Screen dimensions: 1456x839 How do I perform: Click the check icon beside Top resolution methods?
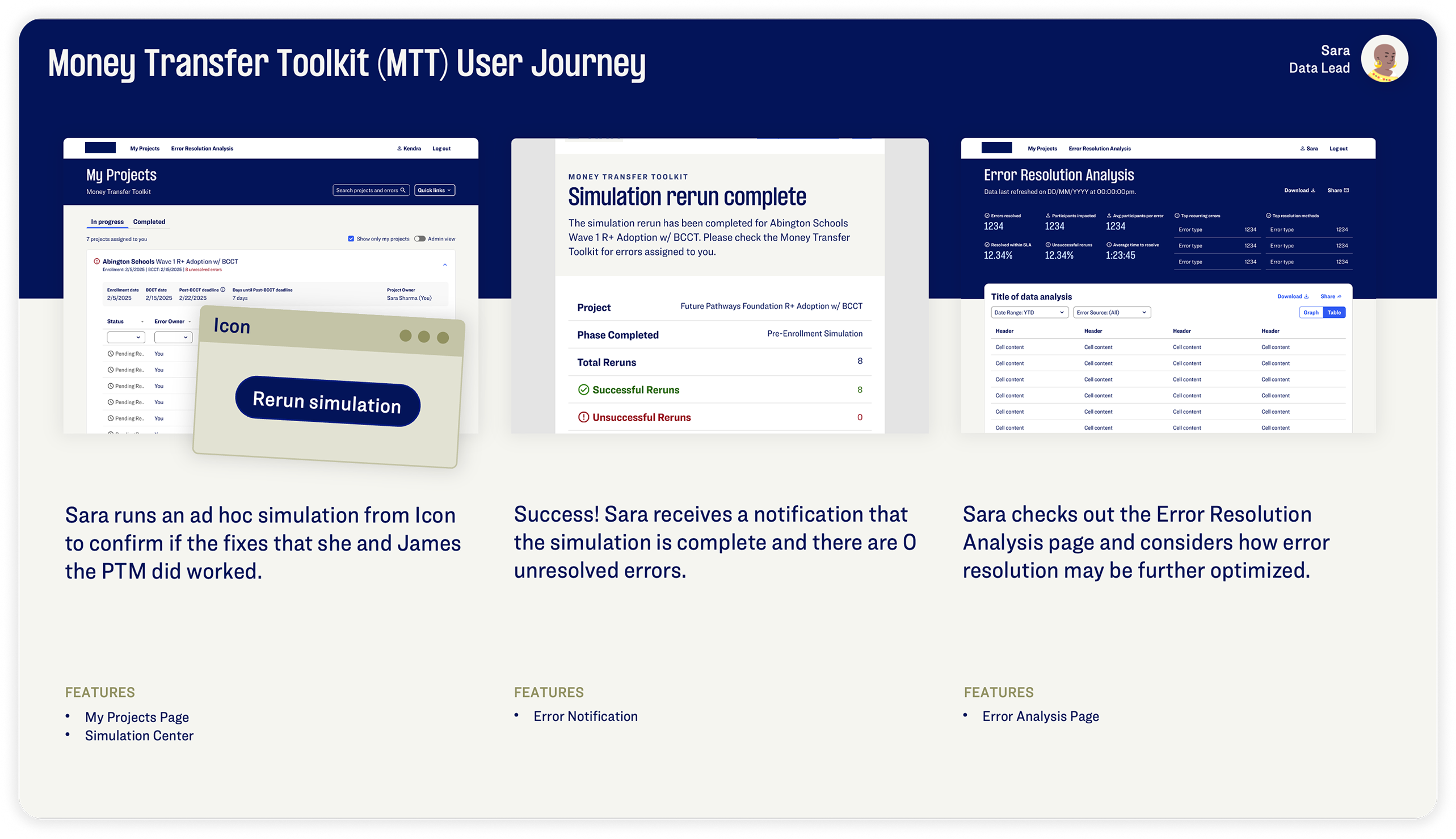[x=1268, y=216]
